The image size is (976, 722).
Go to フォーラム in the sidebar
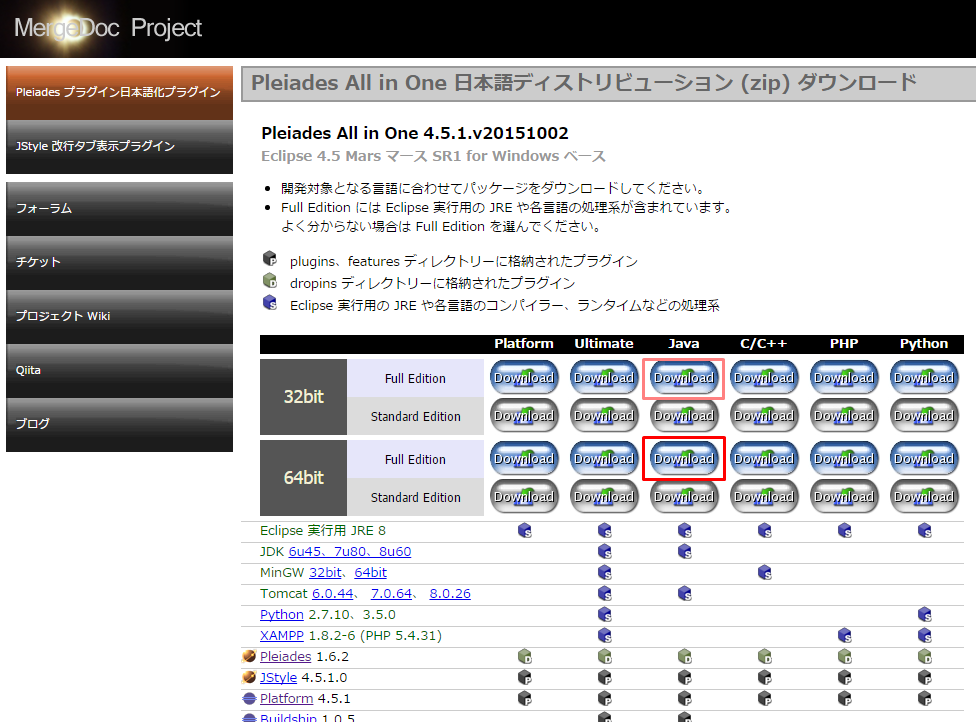pos(119,209)
